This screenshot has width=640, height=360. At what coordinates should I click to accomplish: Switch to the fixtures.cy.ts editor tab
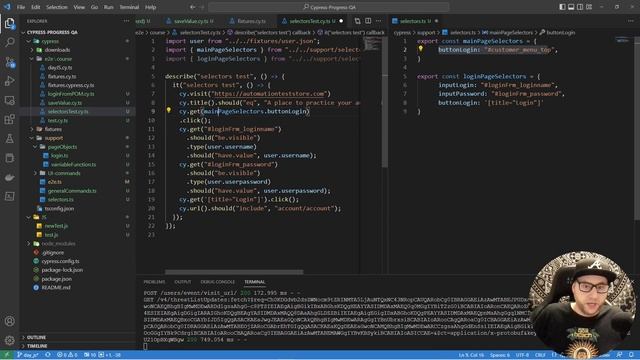tap(251, 21)
